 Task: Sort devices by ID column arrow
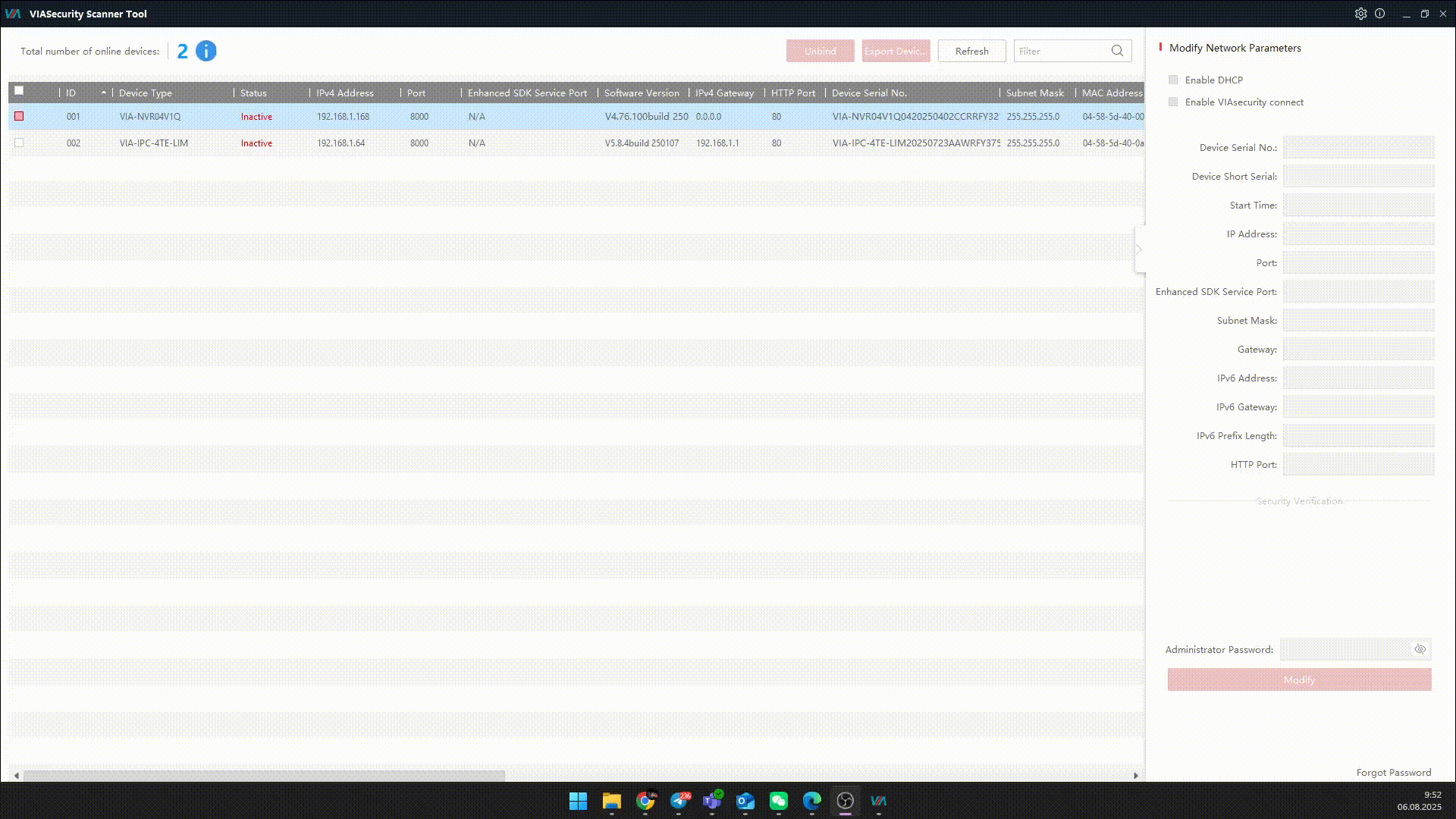103,93
